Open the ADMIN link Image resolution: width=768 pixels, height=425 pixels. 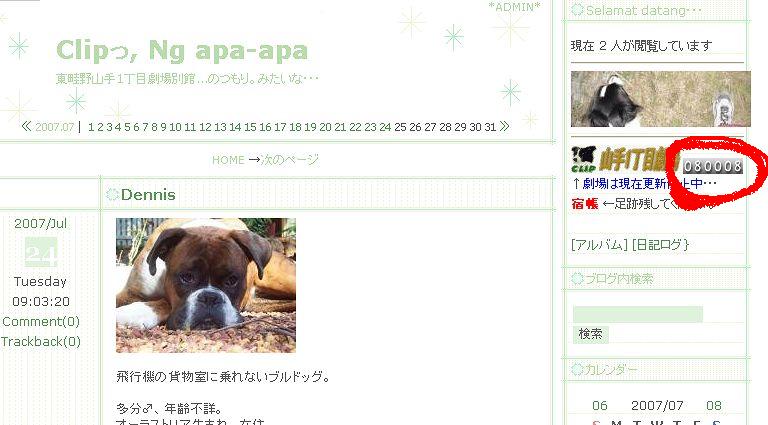(x=515, y=7)
